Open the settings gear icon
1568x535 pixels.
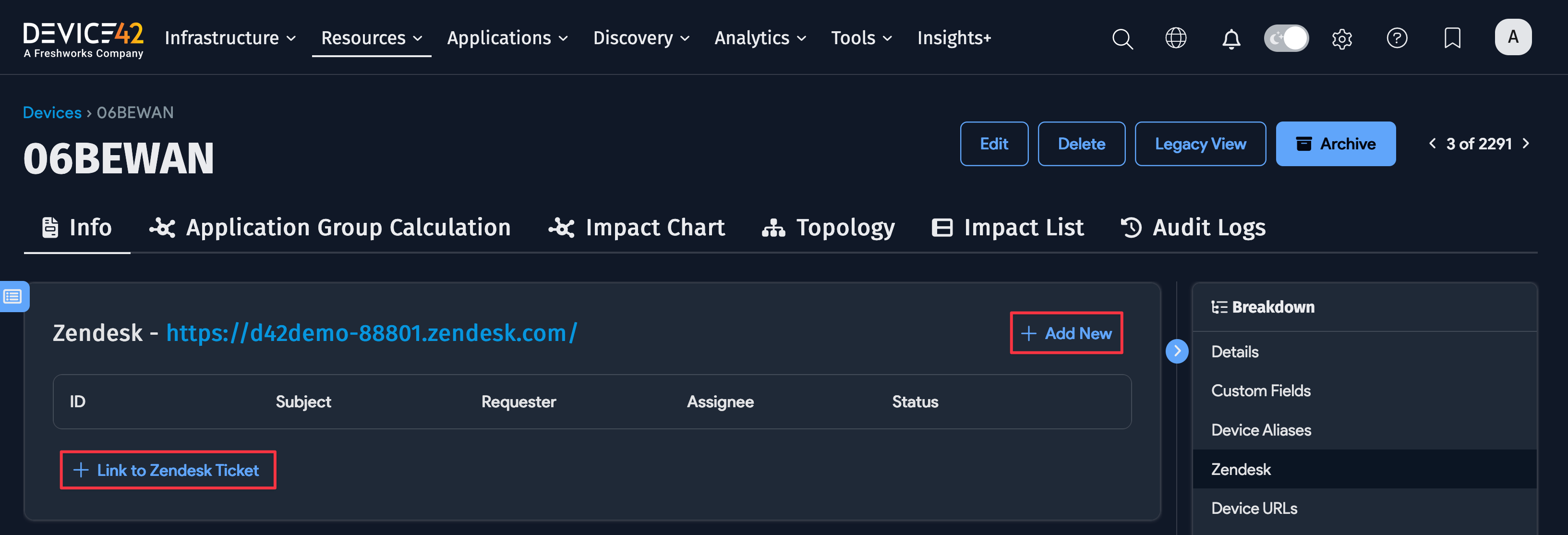[1341, 38]
